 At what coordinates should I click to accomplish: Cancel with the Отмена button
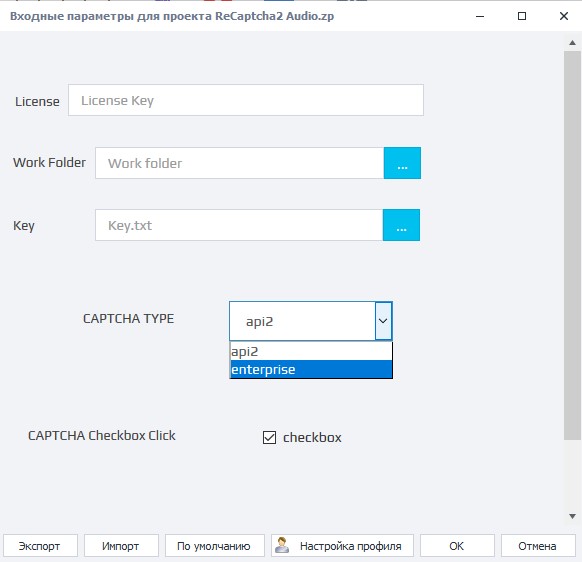tap(538, 546)
